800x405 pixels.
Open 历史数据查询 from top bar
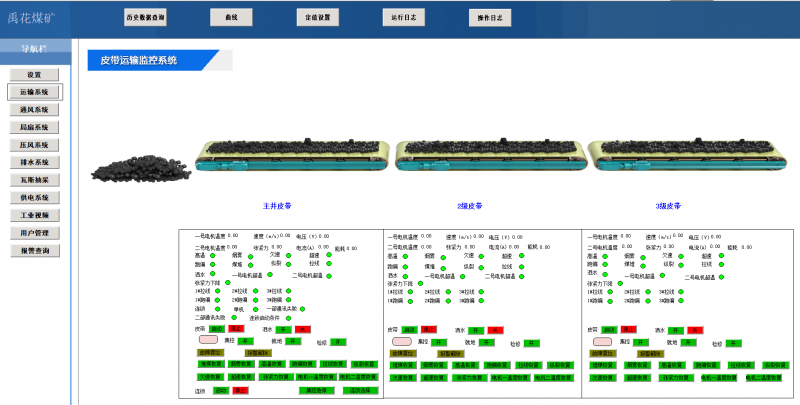tap(146, 17)
